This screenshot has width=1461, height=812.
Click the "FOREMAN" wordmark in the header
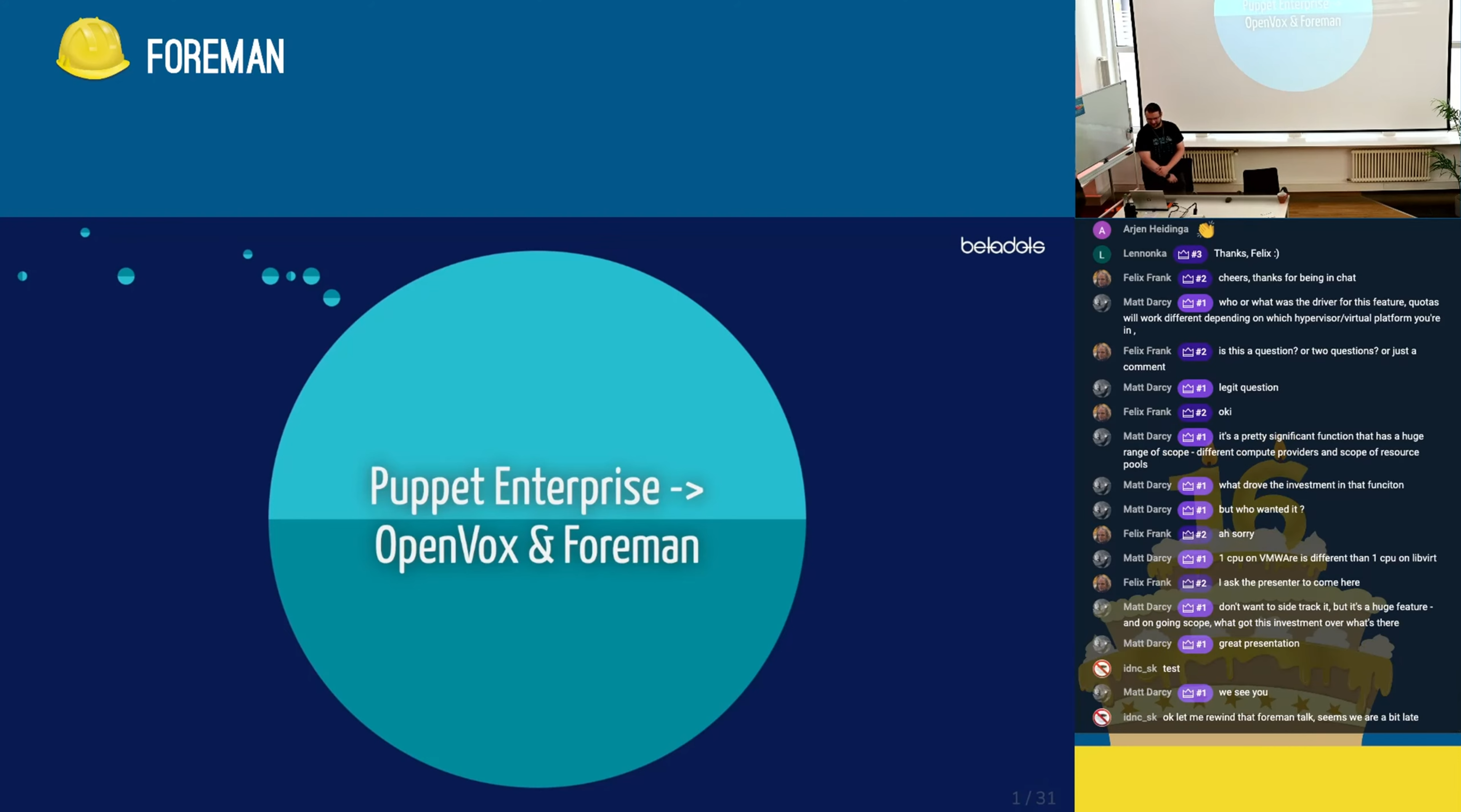coord(216,57)
